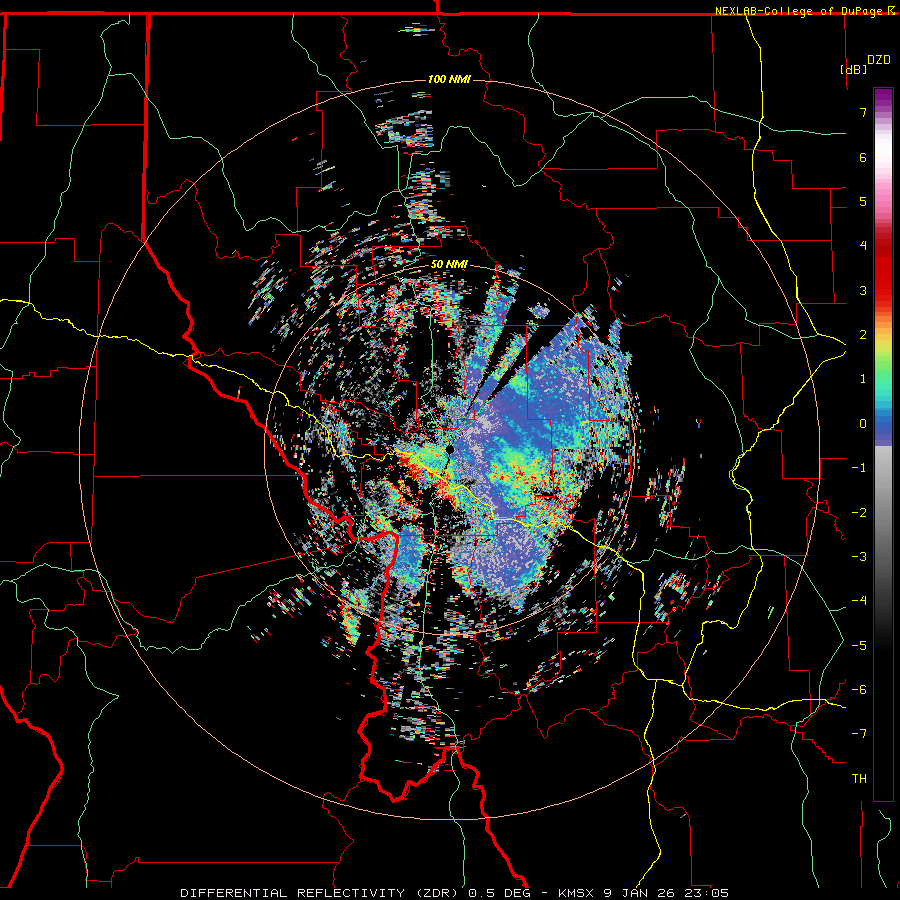Screen dimensions: 900x900
Task: Click the positive 3 scale label
Action: click(x=863, y=290)
